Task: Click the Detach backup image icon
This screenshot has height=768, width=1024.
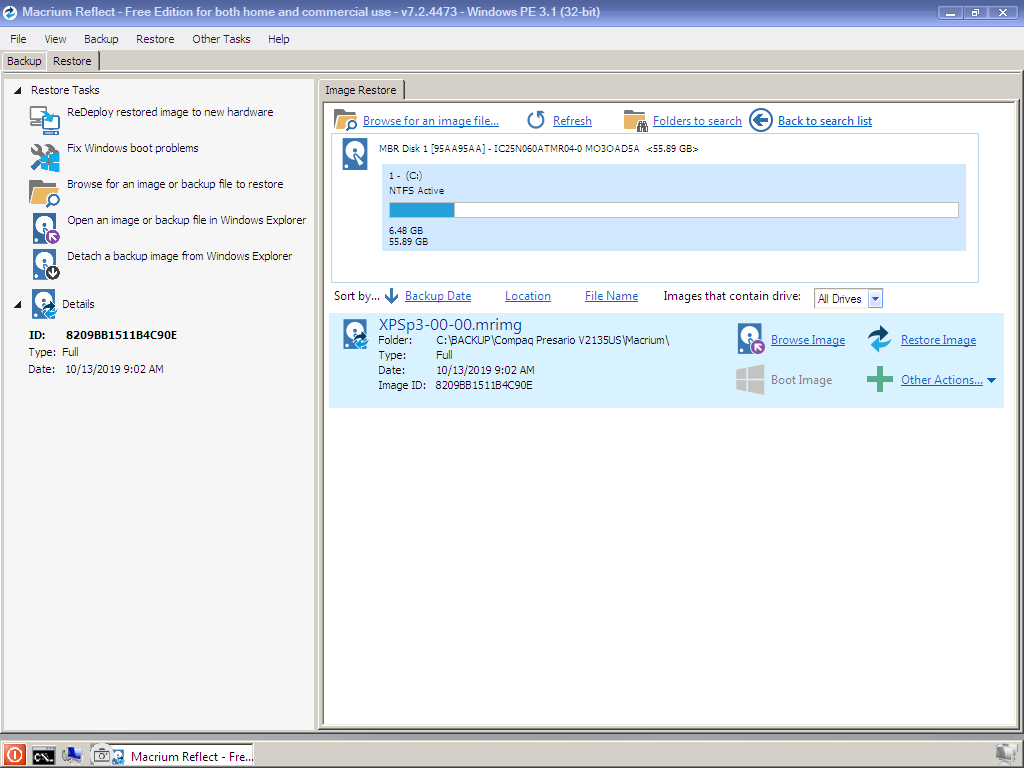Action: pyautogui.click(x=46, y=264)
